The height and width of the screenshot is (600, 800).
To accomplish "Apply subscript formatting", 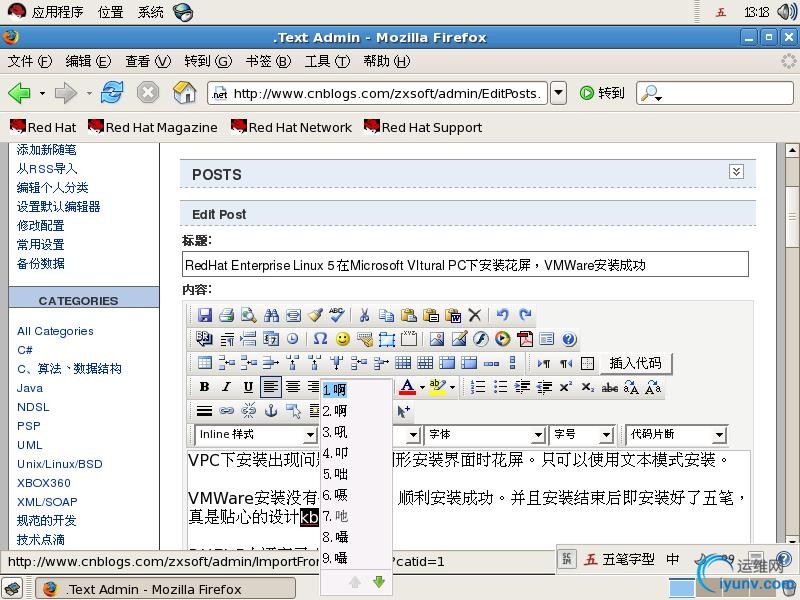I will point(587,387).
